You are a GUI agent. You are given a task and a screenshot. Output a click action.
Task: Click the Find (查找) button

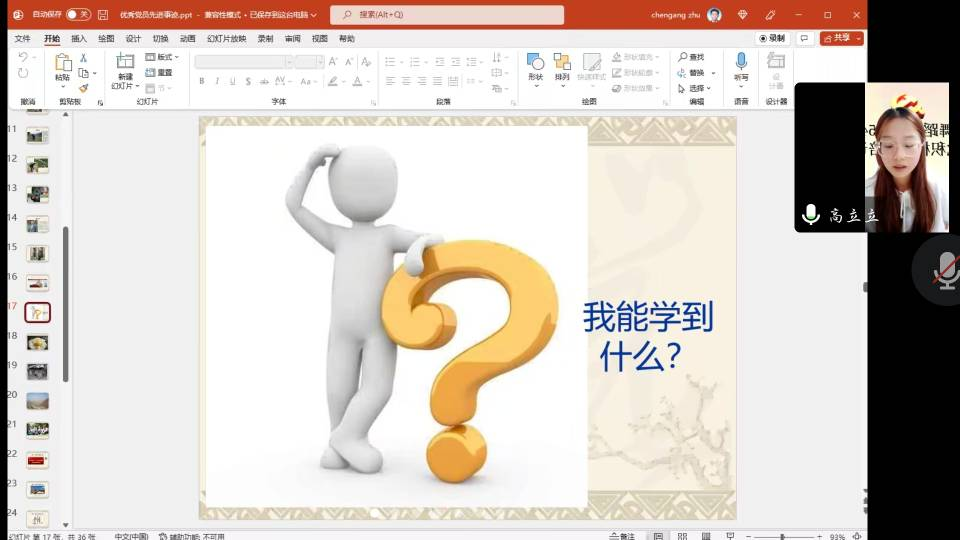(x=691, y=57)
